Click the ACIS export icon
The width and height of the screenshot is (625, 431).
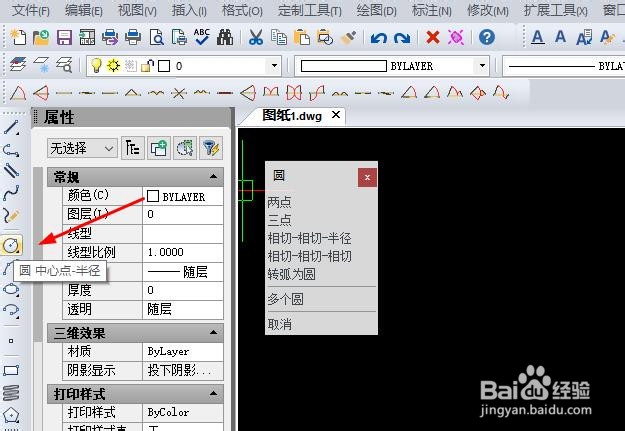pyautogui.click(x=87, y=37)
